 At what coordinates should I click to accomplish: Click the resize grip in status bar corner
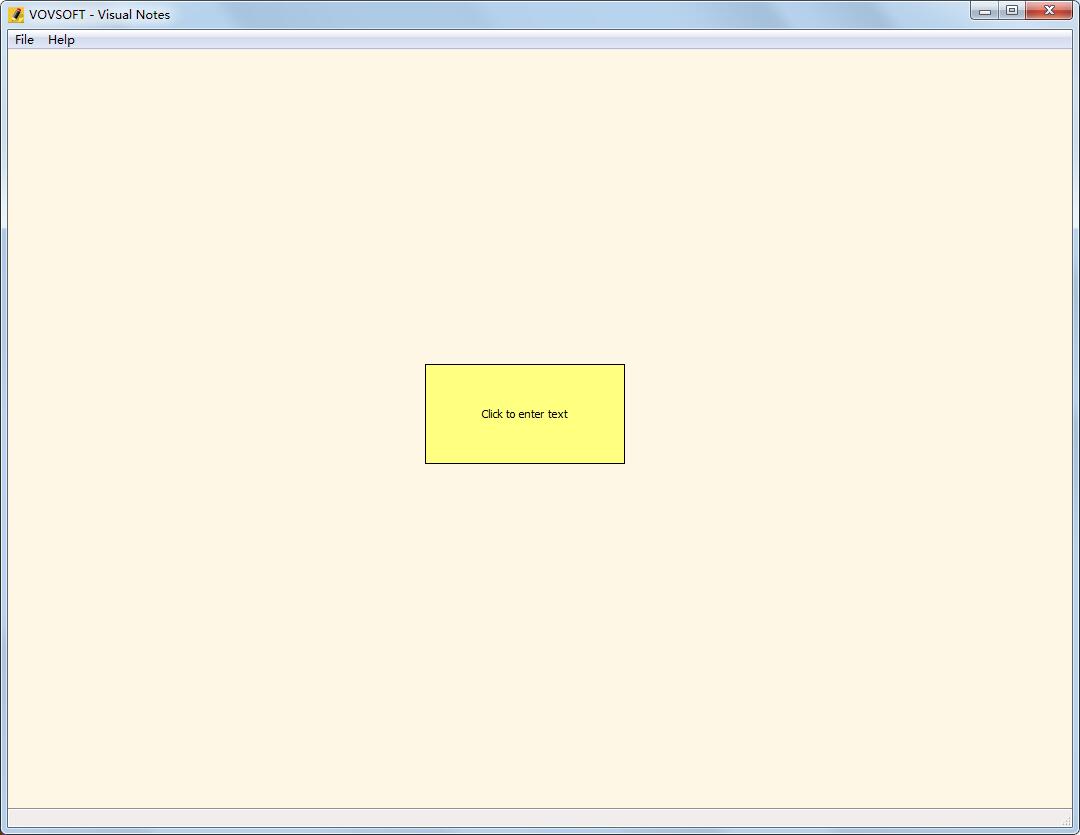(x=1066, y=820)
